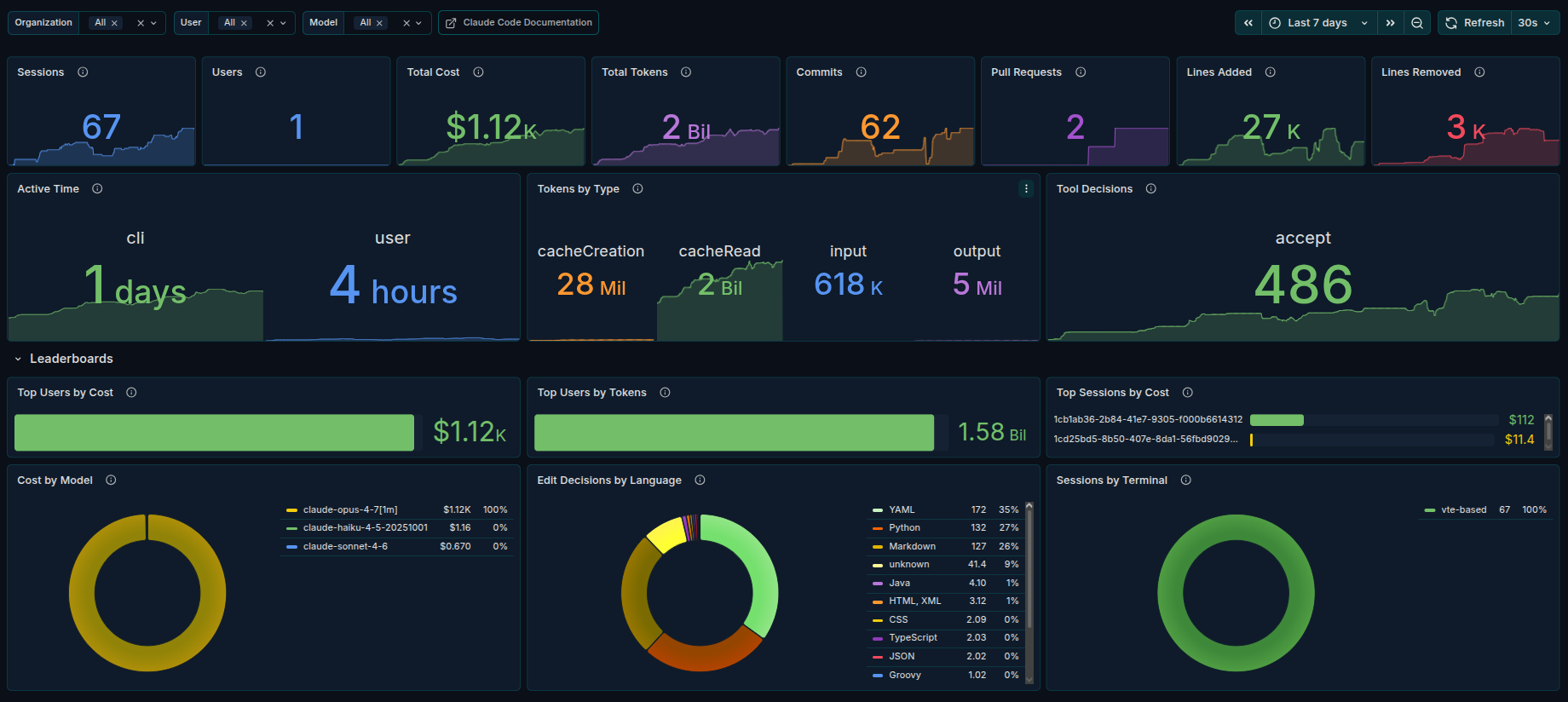
Task: Click the Total Tokens info icon
Action: coord(686,72)
